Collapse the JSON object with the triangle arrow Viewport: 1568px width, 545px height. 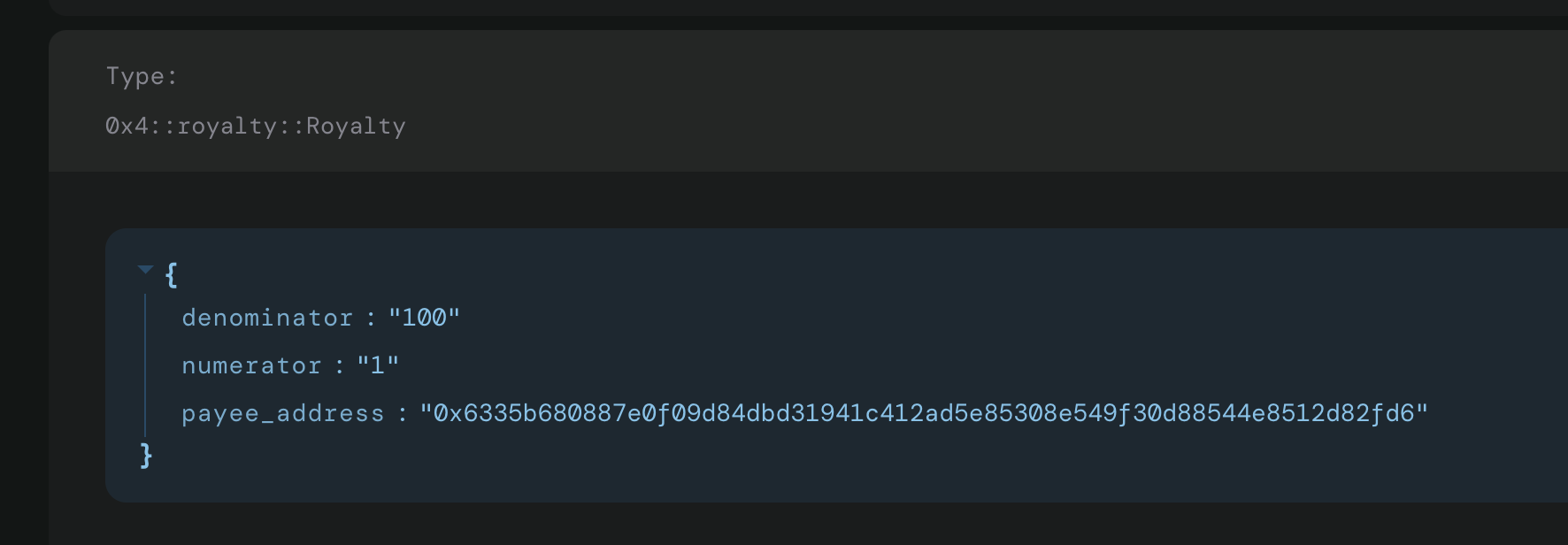146,269
